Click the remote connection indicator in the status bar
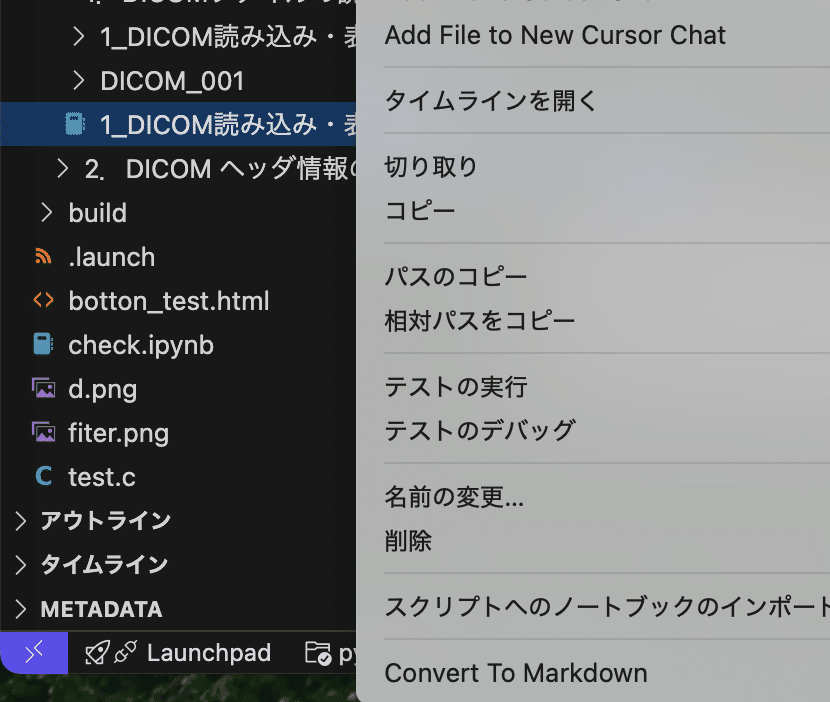 click(33, 652)
